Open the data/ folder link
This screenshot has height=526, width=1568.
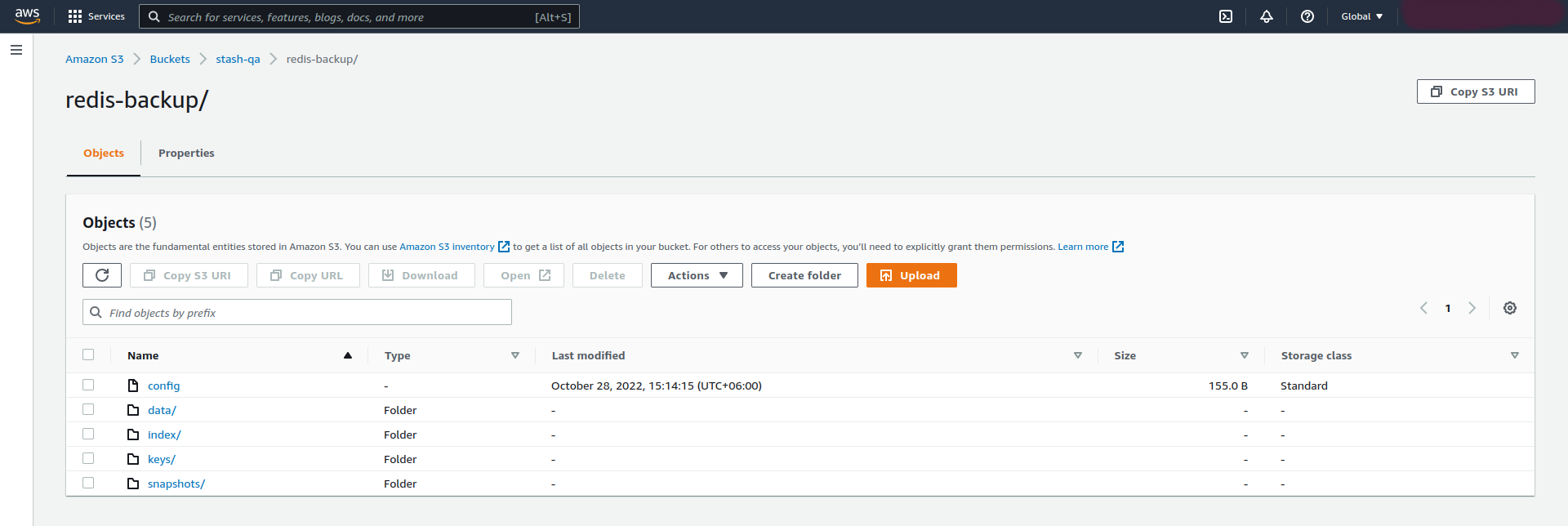(162, 410)
